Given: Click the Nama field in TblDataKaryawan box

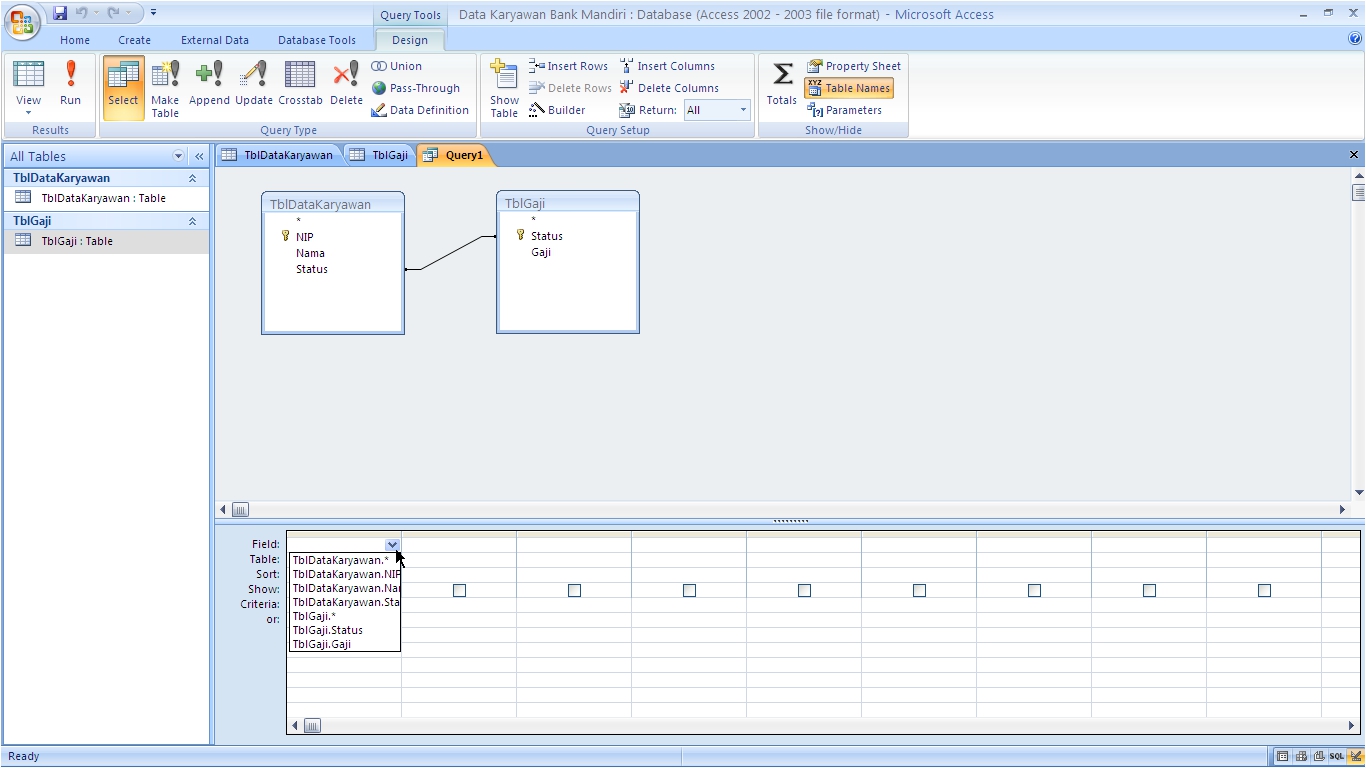Looking at the screenshot, I should (310, 253).
